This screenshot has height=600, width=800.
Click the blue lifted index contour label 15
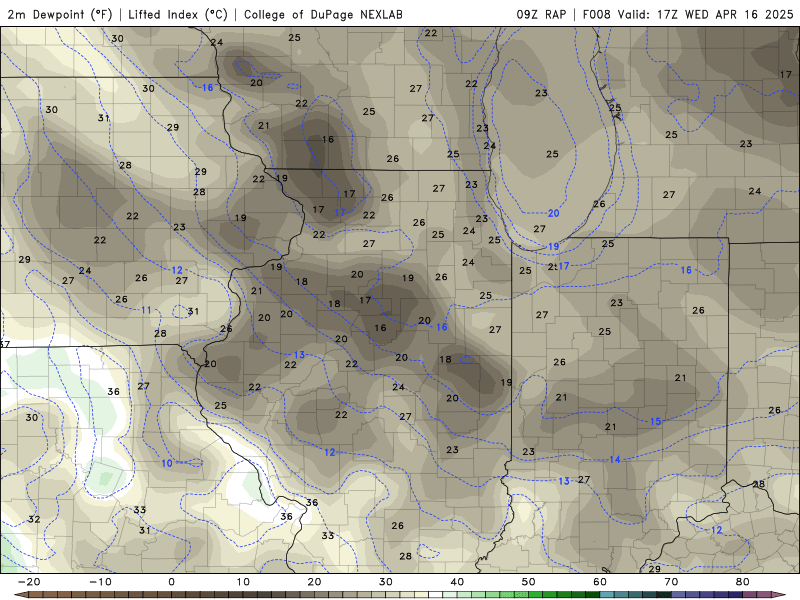tap(656, 421)
